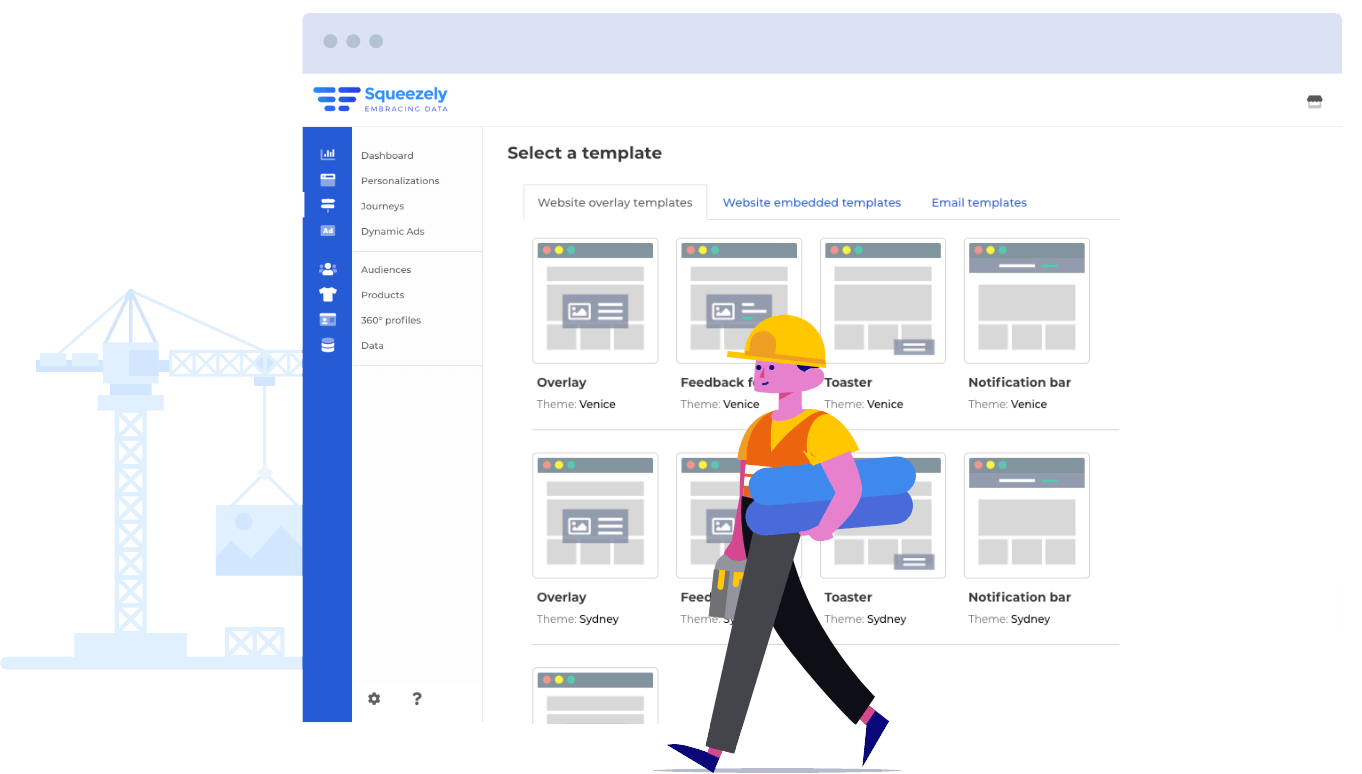Viewport: 1362px width, 774px height.
Task: Click the Squeezely logo
Action: pos(380,99)
